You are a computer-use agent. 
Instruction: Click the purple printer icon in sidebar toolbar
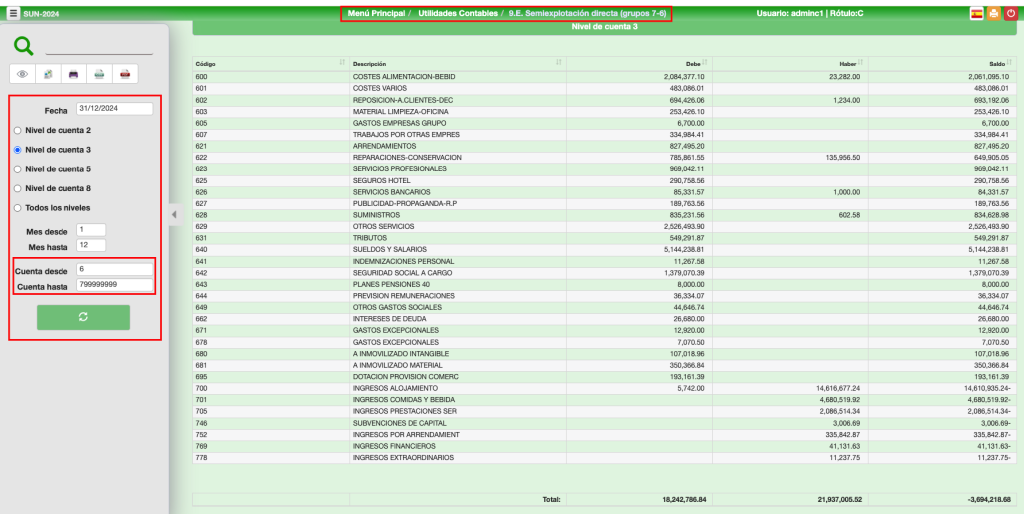click(x=74, y=74)
